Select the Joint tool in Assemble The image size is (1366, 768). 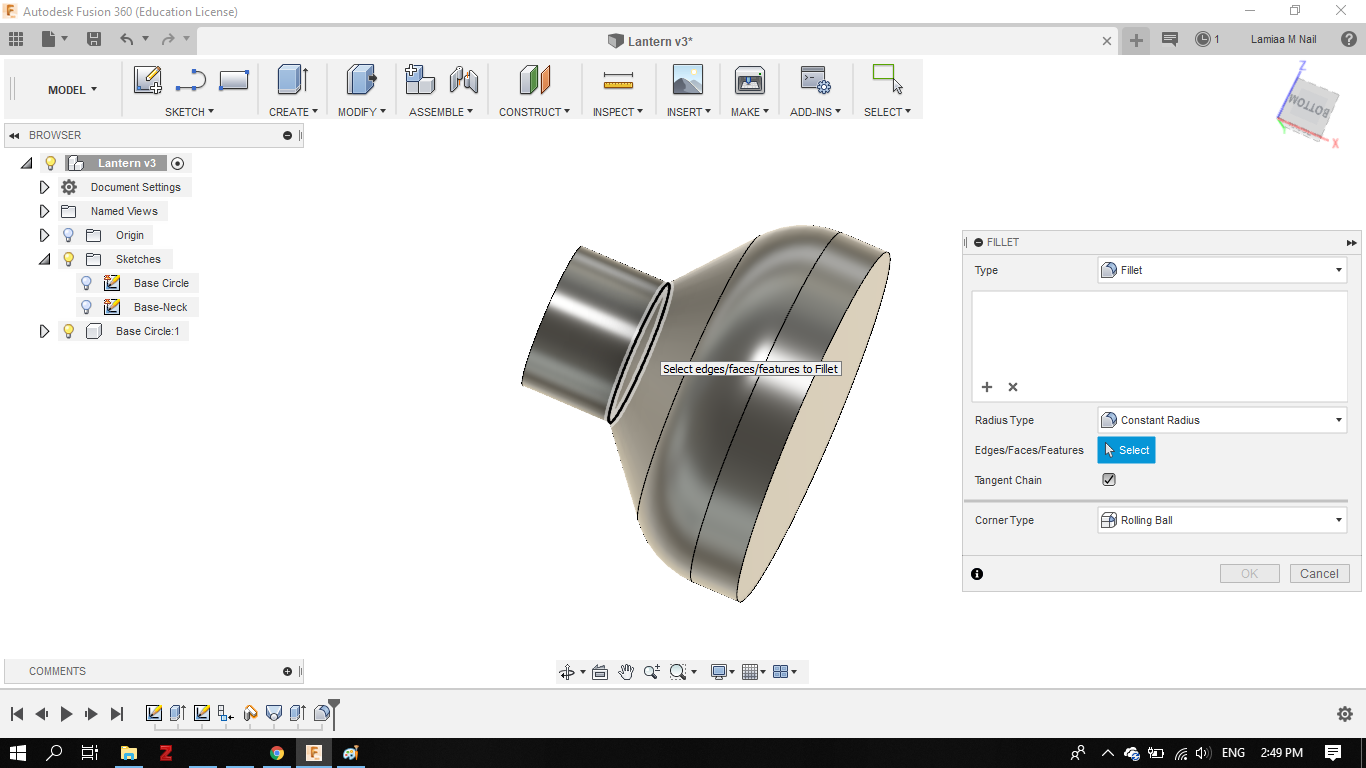point(464,80)
